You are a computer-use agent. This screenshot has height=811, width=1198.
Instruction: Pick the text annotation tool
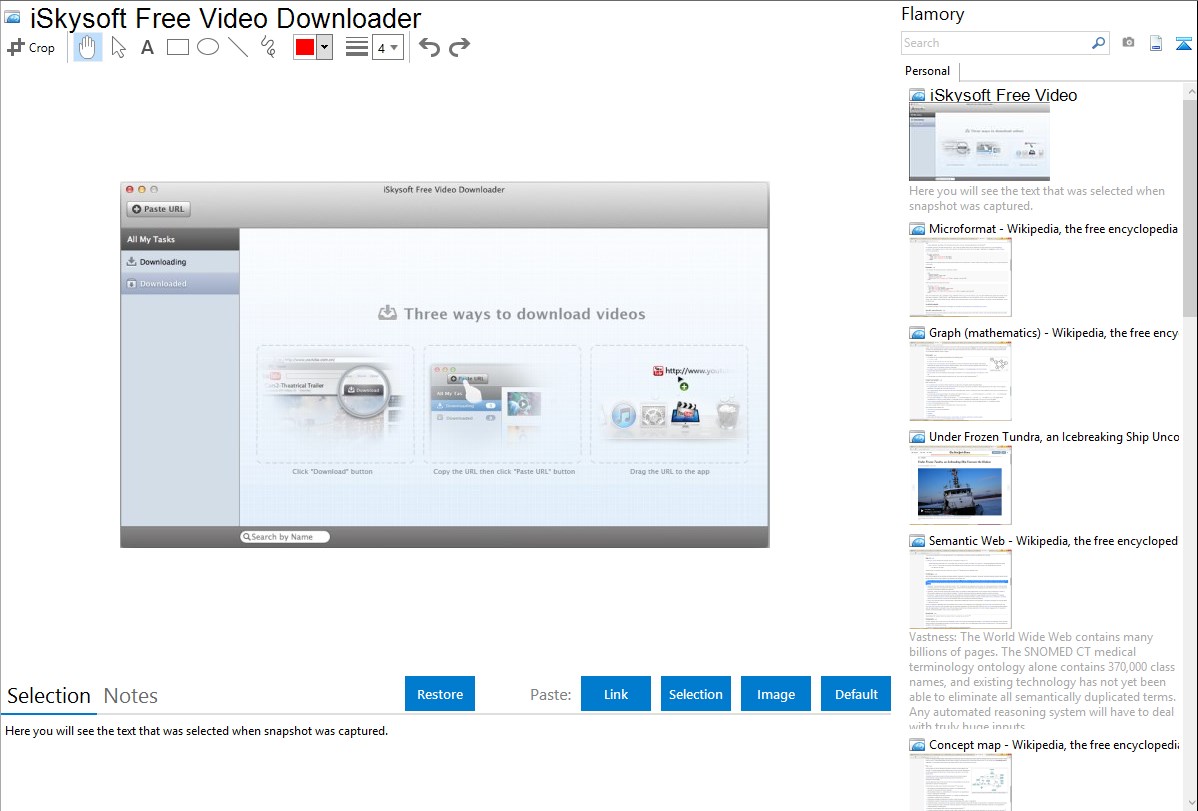(147, 47)
